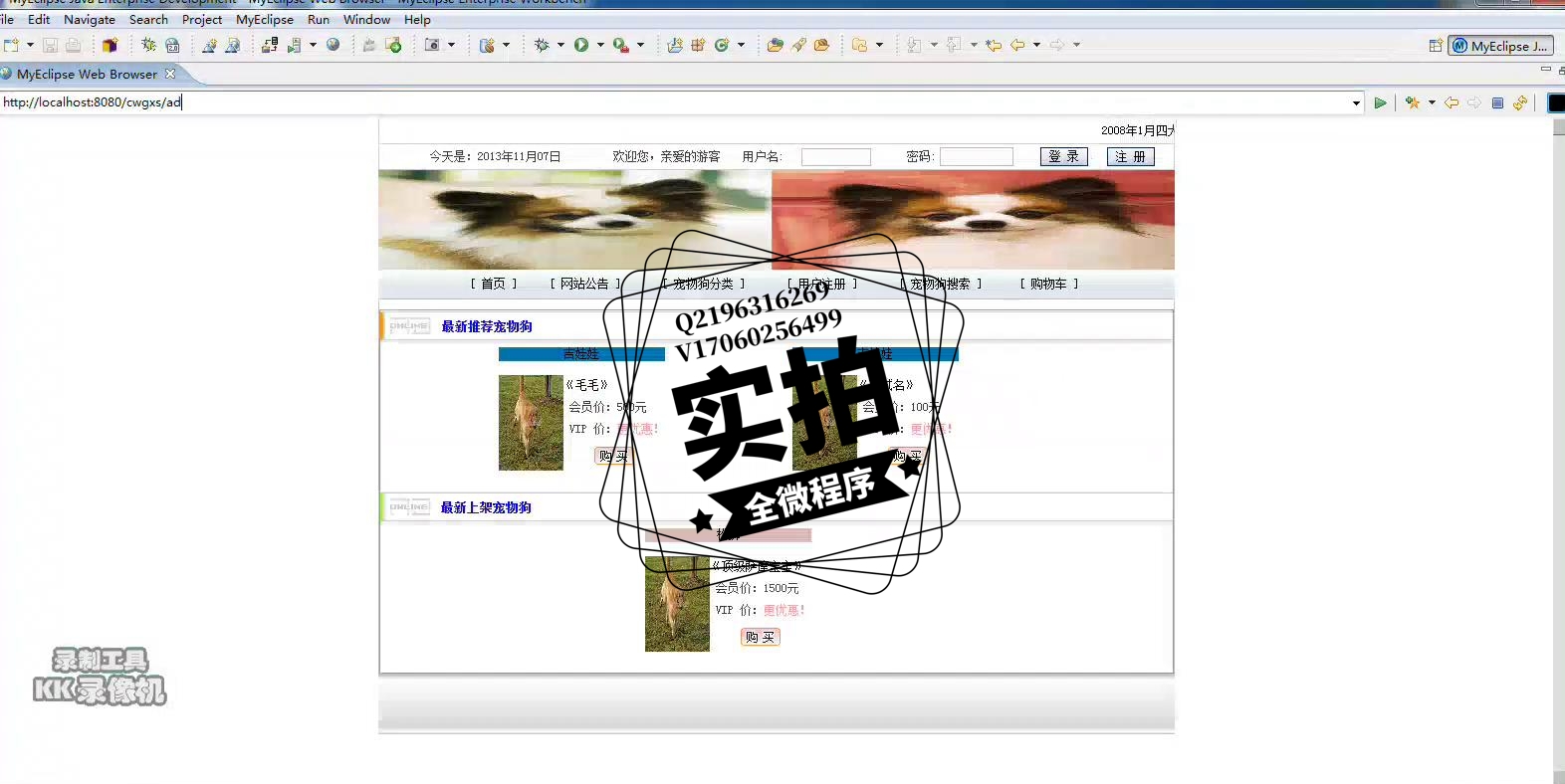This screenshot has width=1565, height=784.
Task: Click the browser Forward arrow
Action: (x=1474, y=102)
